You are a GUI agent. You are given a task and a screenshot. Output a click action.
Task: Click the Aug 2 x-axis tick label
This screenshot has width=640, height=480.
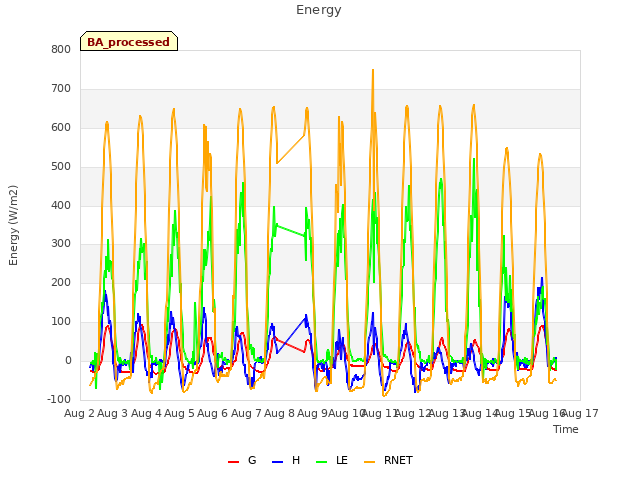tap(79, 413)
